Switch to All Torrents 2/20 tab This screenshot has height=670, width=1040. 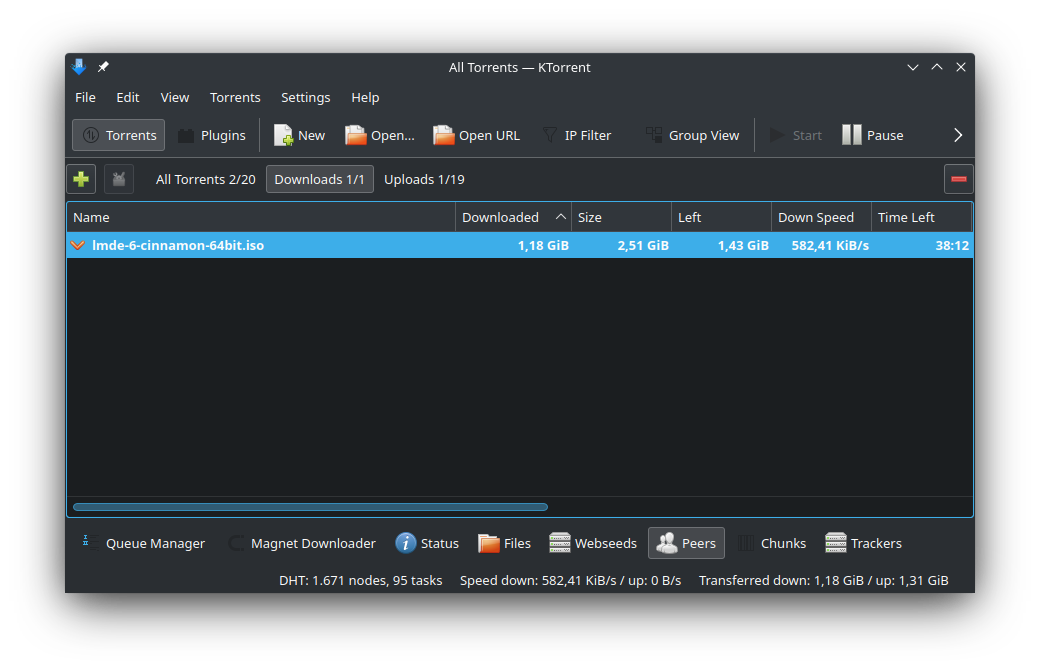tap(206, 180)
